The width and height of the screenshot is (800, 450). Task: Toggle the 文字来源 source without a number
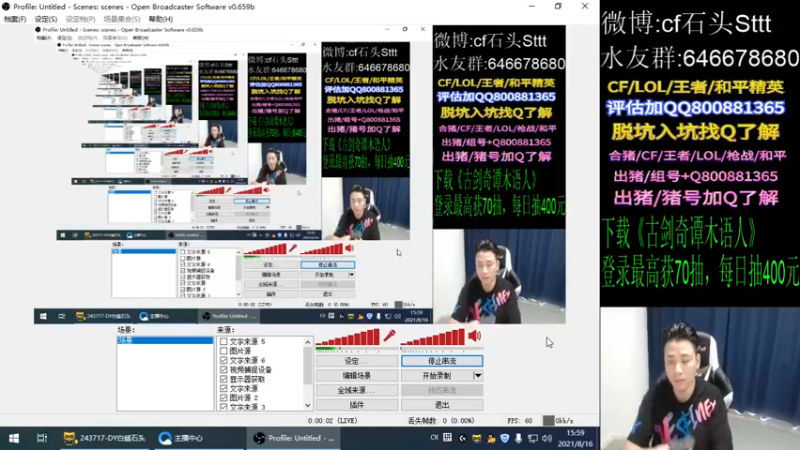223,388
